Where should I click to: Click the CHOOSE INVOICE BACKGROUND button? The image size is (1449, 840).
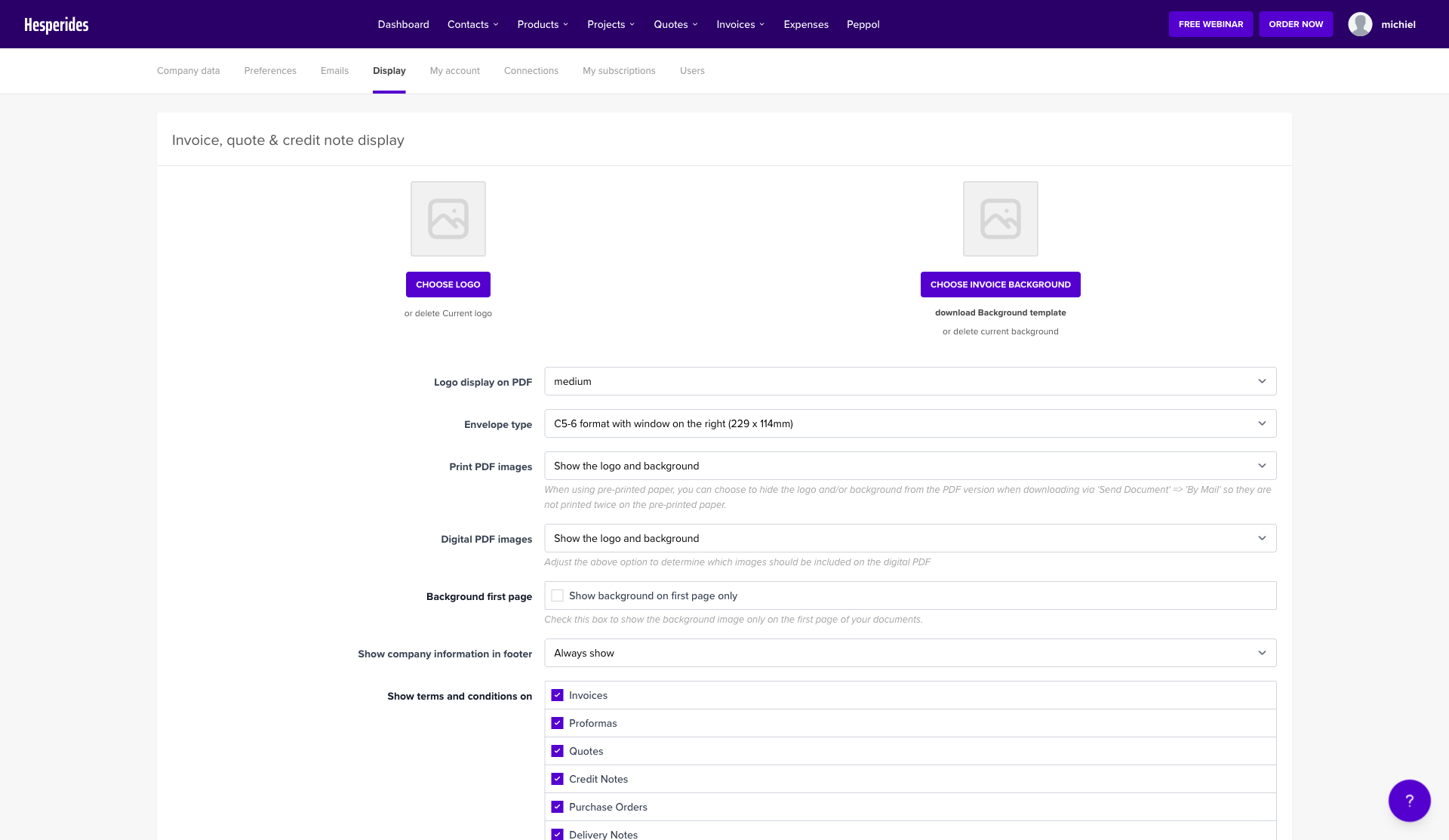coord(1001,285)
